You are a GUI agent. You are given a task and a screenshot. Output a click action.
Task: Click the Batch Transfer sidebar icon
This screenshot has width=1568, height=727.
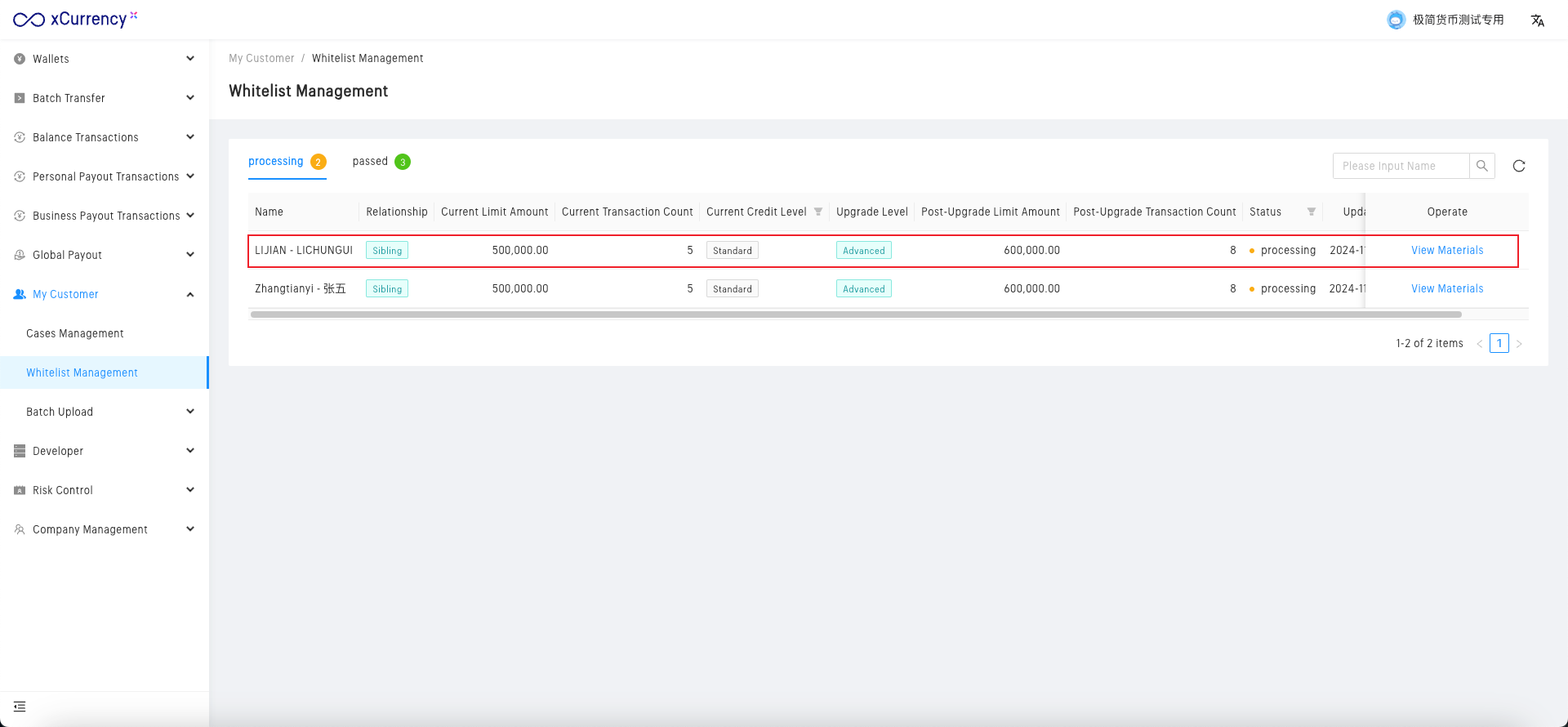tap(20, 98)
